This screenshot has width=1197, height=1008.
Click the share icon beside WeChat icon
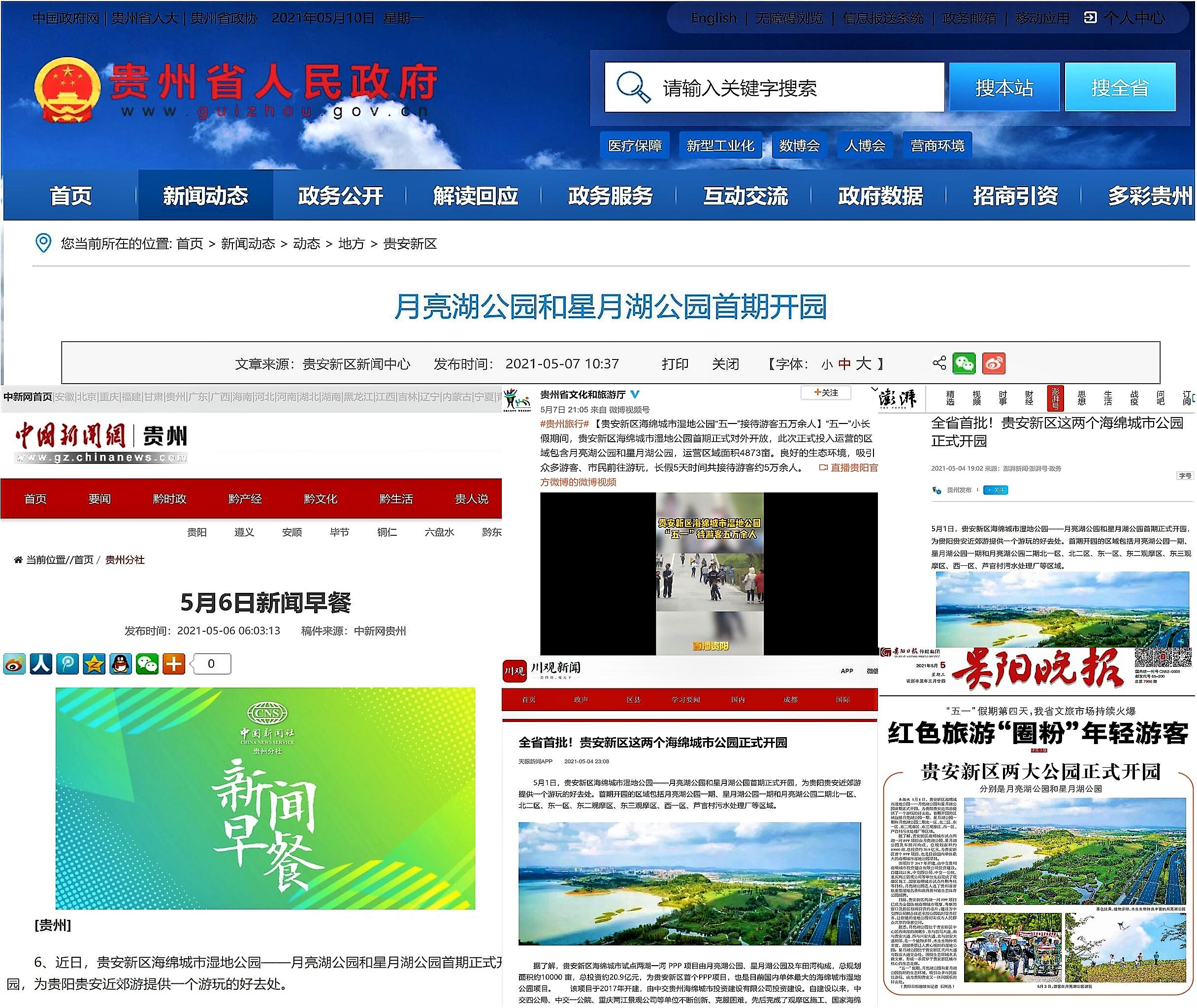coord(939,363)
